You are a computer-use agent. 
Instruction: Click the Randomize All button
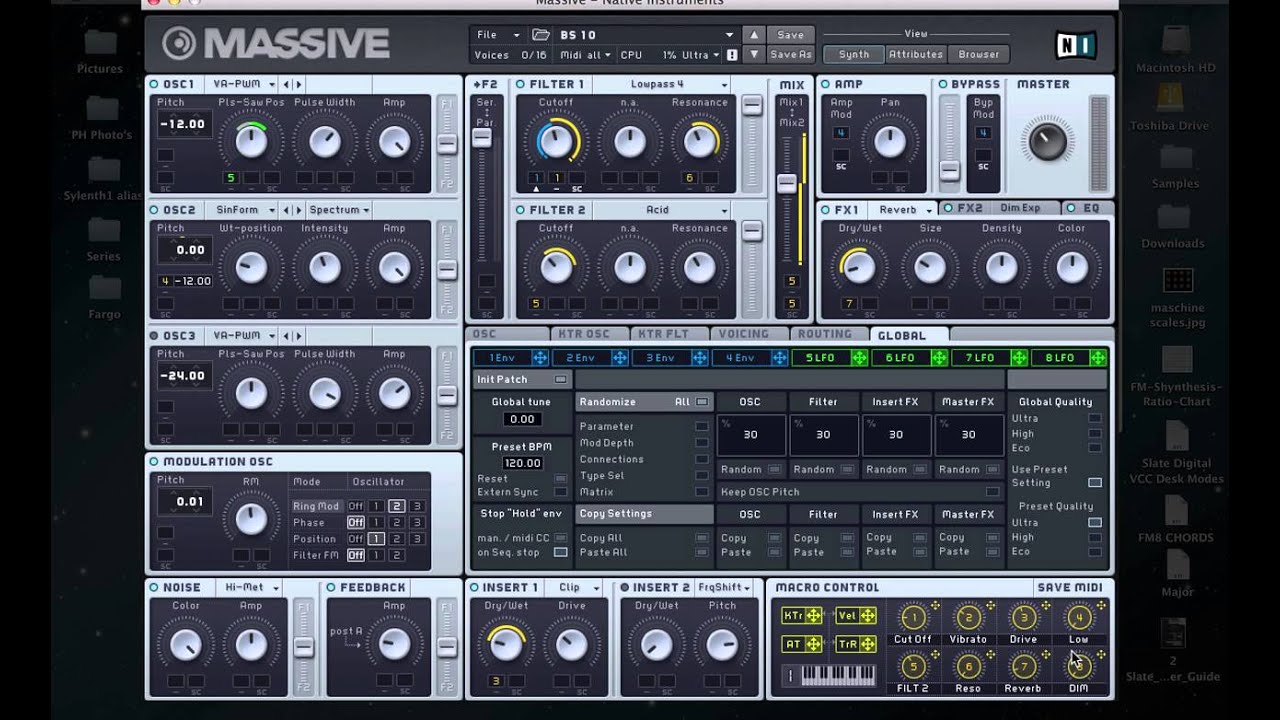702,401
